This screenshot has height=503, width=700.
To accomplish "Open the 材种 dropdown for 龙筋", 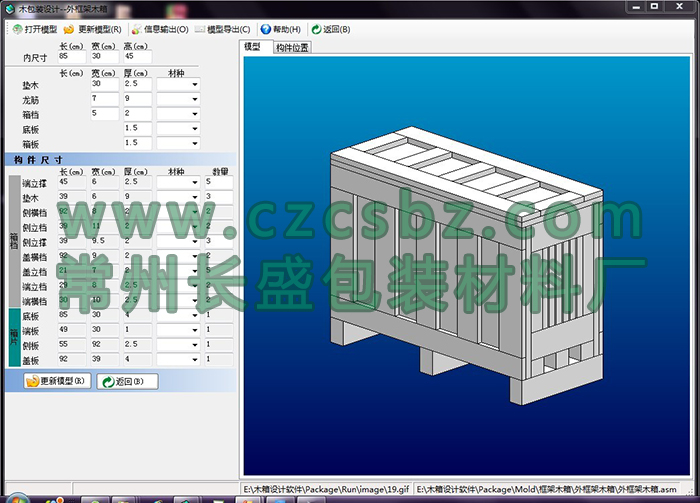I will pyautogui.click(x=195, y=99).
